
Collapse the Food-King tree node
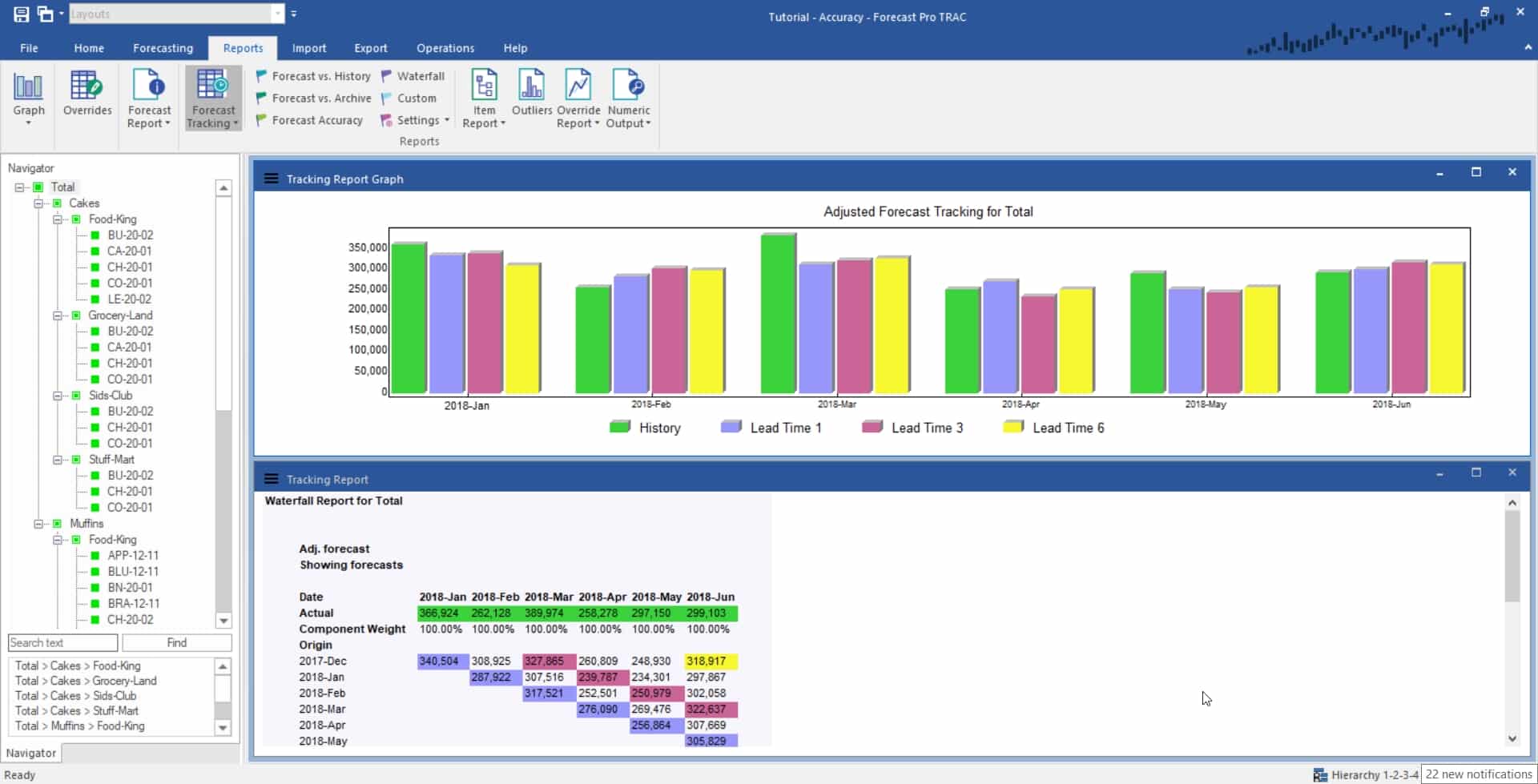pos(57,219)
